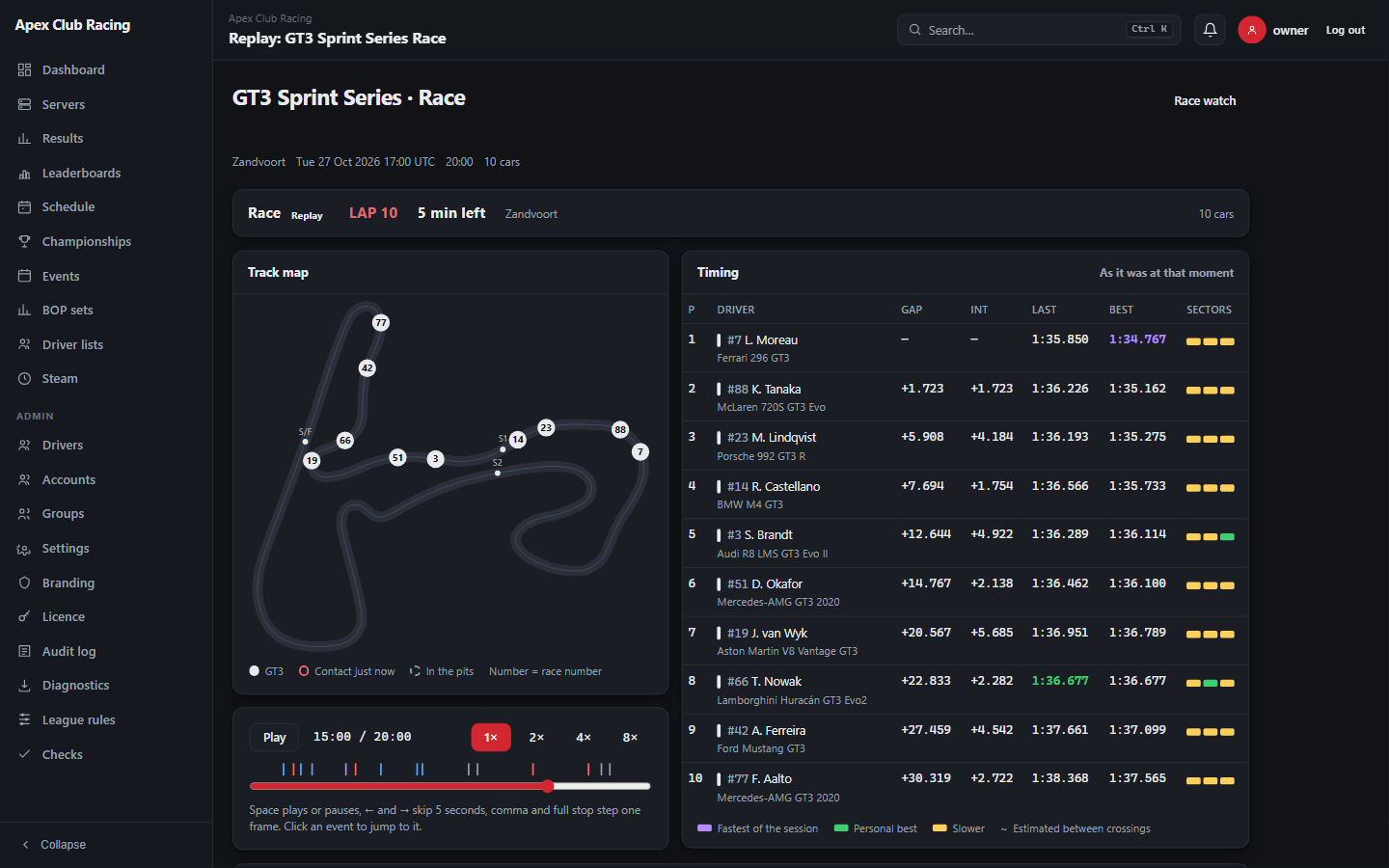Image resolution: width=1389 pixels, height=868 pixels.
Task: Select #19 J. van Wyk row
Action: [965, 641]
